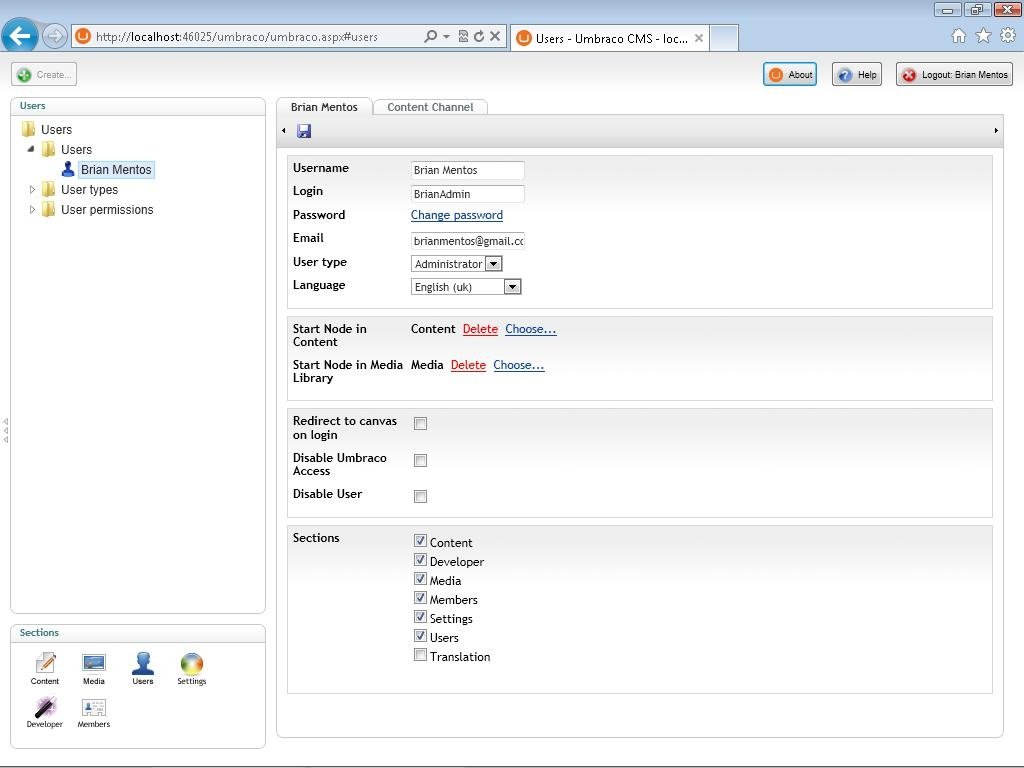1024x768 pixels.
Task: Toggle Redirect to canvas on login checkbox
Action: tap(421, 424)
